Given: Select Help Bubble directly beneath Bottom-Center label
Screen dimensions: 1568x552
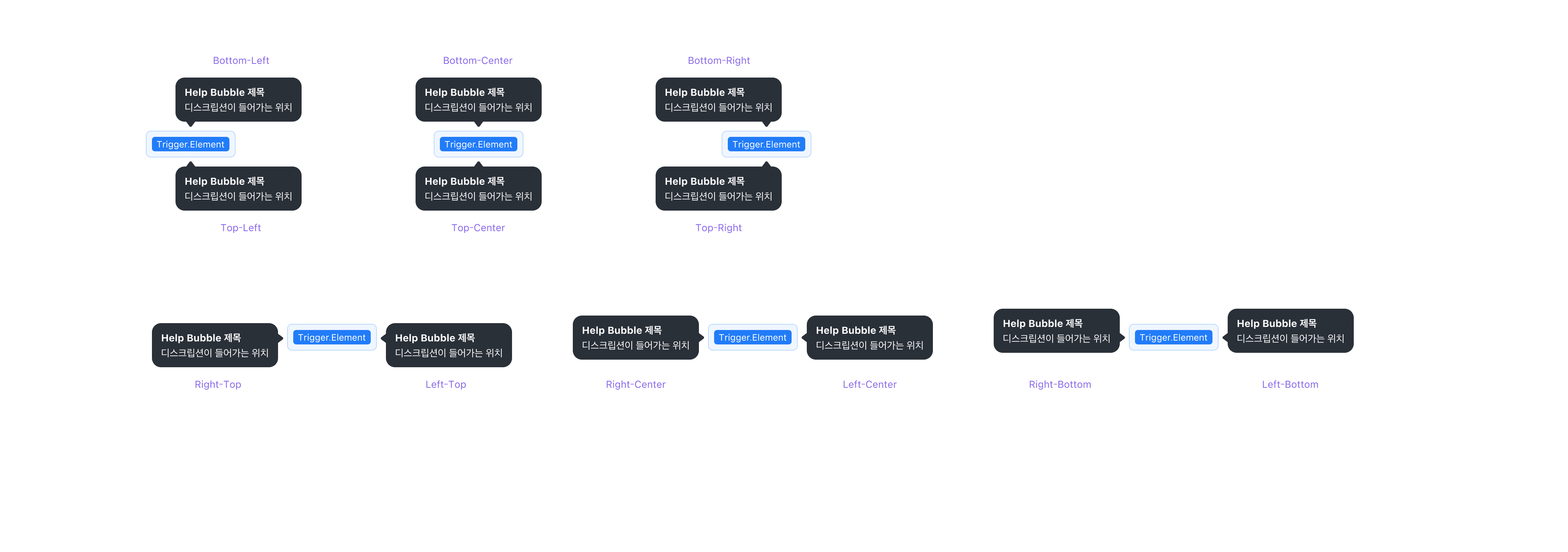Looking at the screenshot, I should coord(479,100).
